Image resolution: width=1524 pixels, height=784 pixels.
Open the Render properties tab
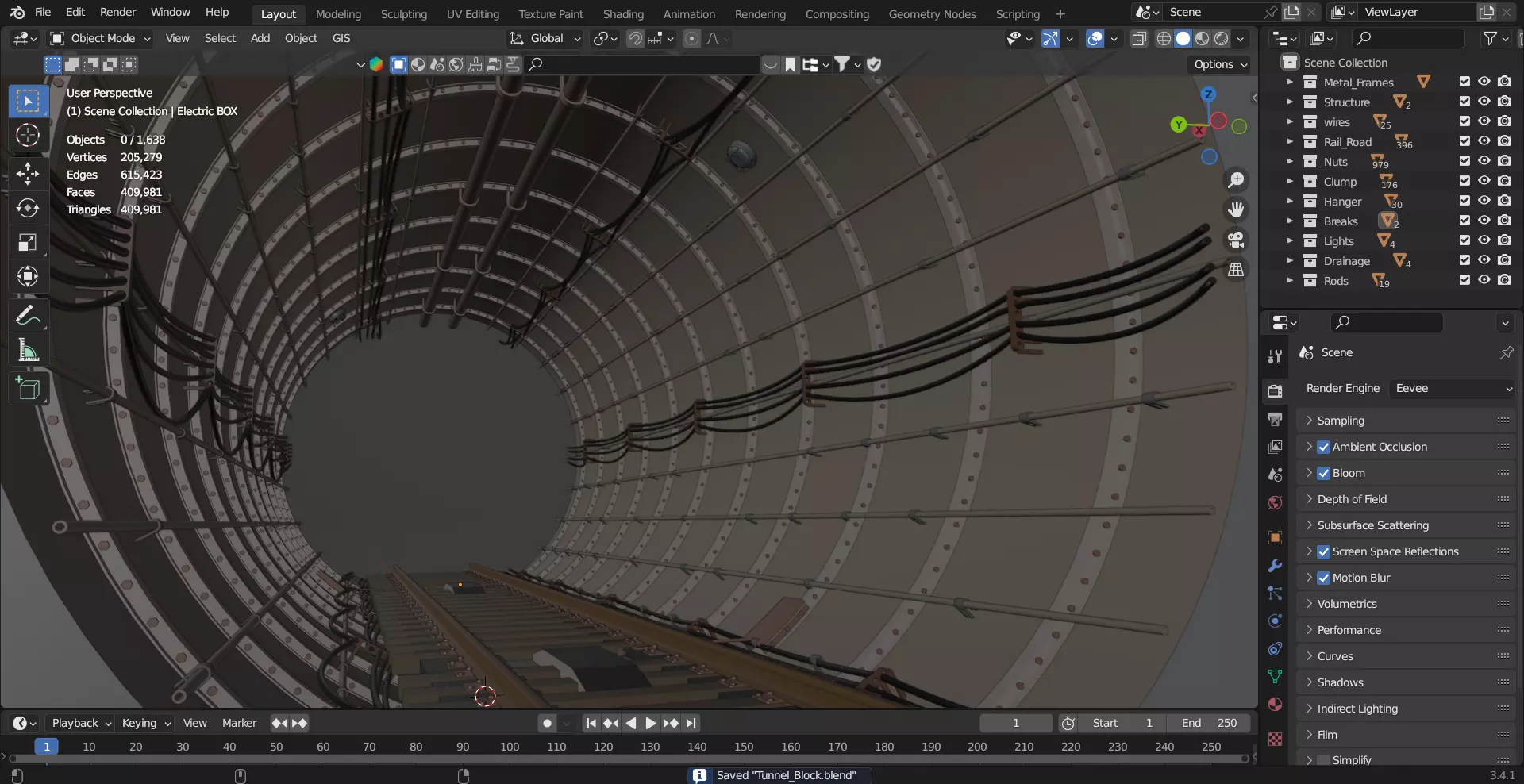point(1275,390)
